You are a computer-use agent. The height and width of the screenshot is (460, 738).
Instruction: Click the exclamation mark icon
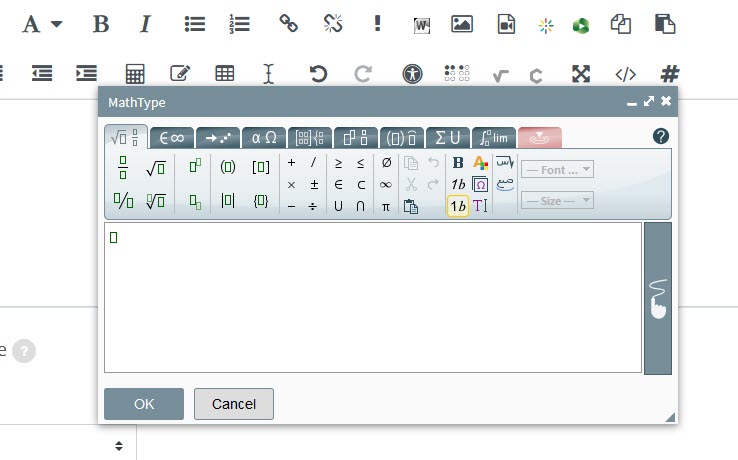(377, 23)
